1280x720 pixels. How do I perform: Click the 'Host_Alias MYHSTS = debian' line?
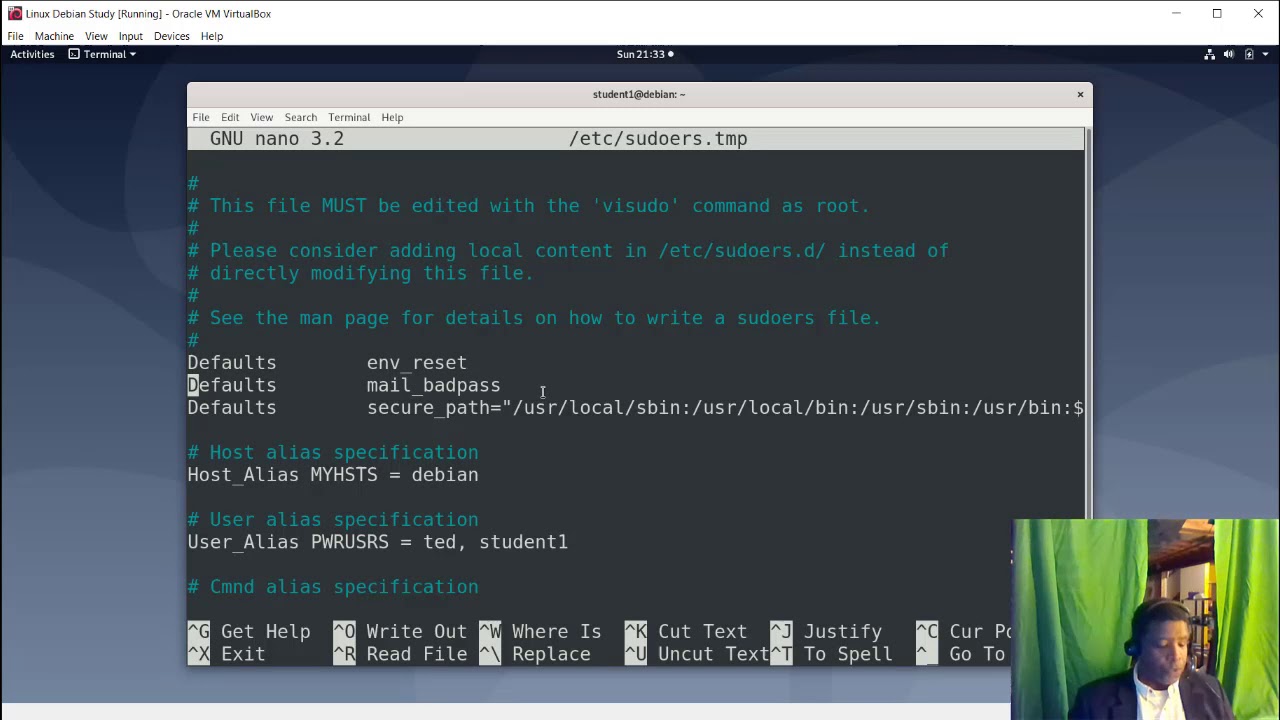pos(333,475)
